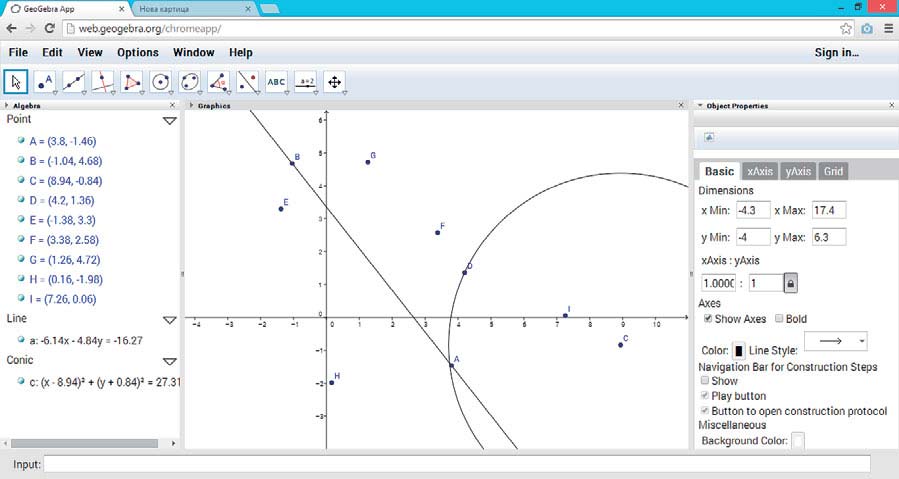Collapse the Object Properties title arrow
The height and width of the screenshot is (479, 899).
click(x=700, y=106)
